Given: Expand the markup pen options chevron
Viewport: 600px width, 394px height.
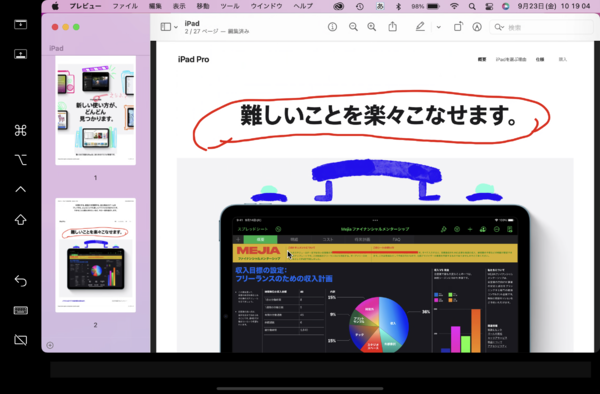Looking at the screenshot, I should point(439,27).
